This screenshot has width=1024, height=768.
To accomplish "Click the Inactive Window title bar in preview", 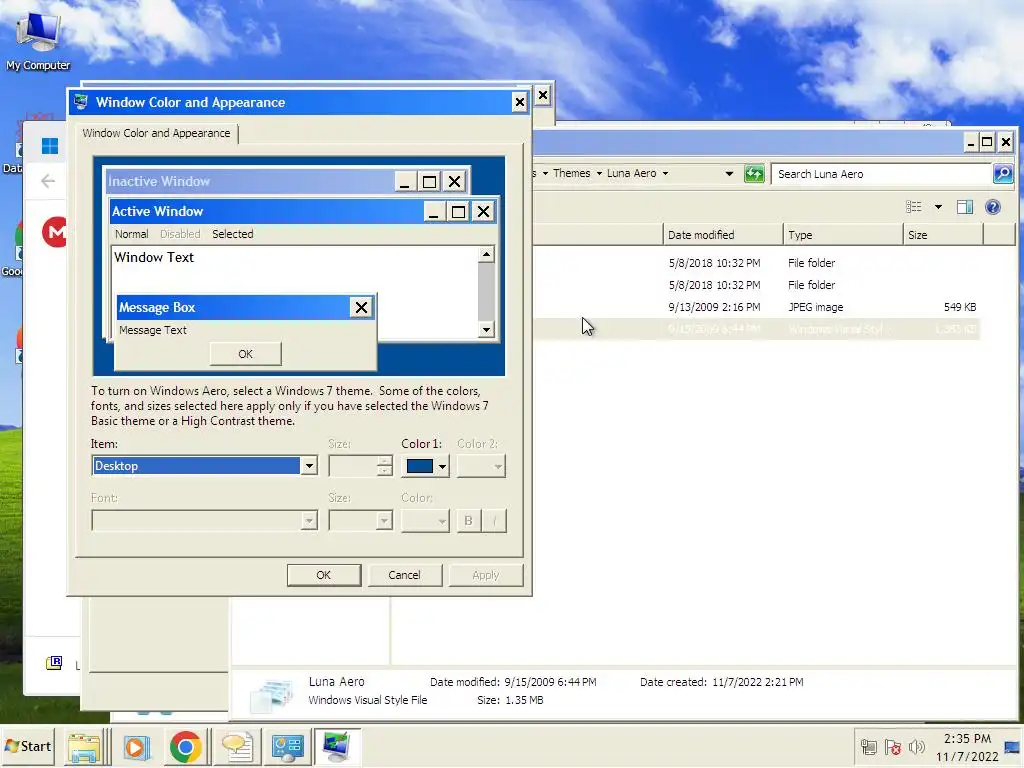I will pyautogui.click(x=250, y=182).
